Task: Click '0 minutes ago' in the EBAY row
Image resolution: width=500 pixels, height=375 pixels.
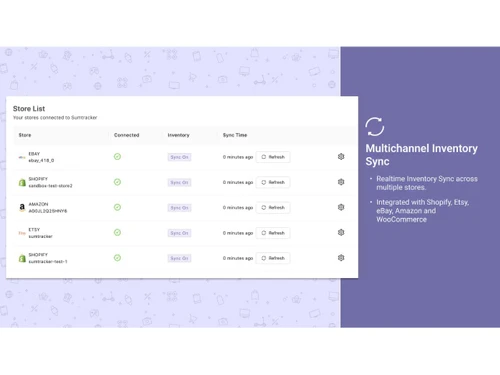Action: click(x=238, y=157)
